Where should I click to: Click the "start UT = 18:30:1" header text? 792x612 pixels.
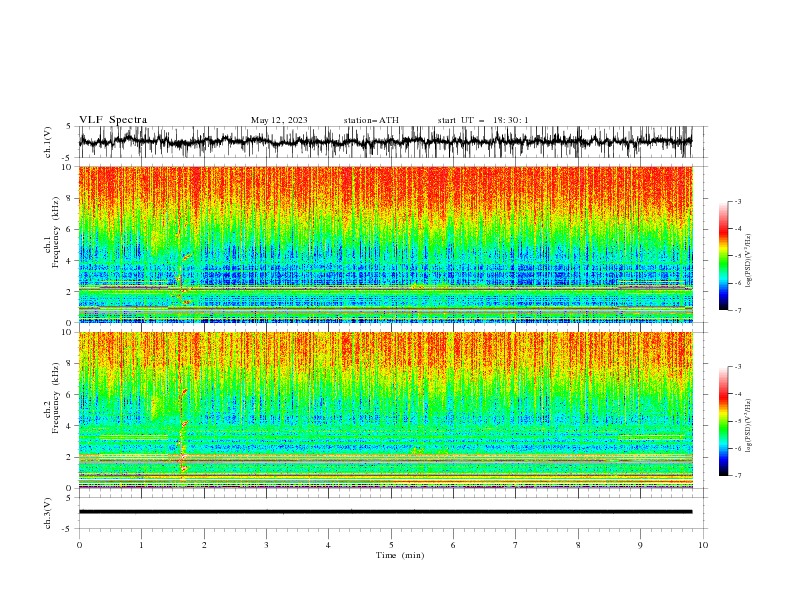[483, 120]
